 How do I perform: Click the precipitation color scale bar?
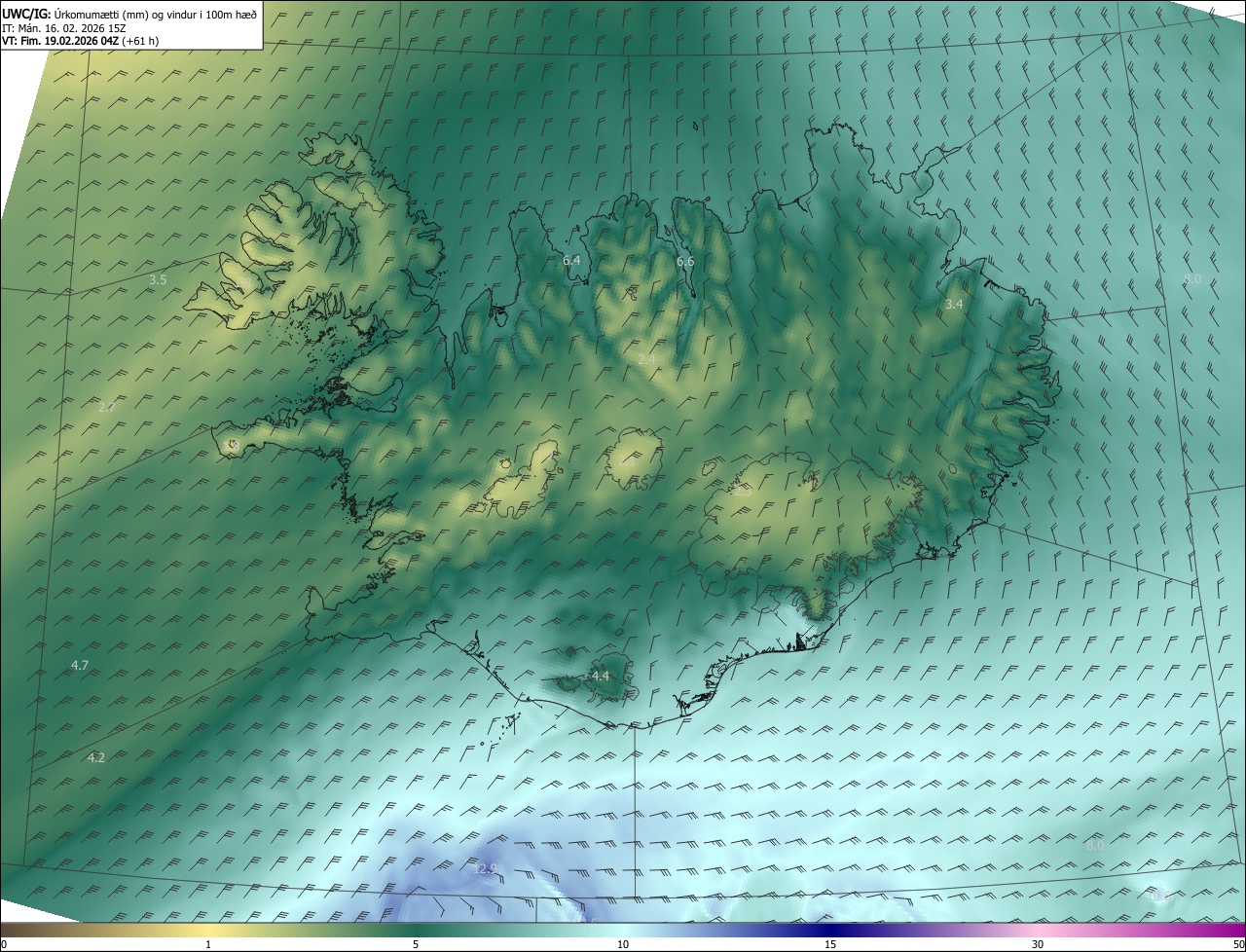point(623,930)
